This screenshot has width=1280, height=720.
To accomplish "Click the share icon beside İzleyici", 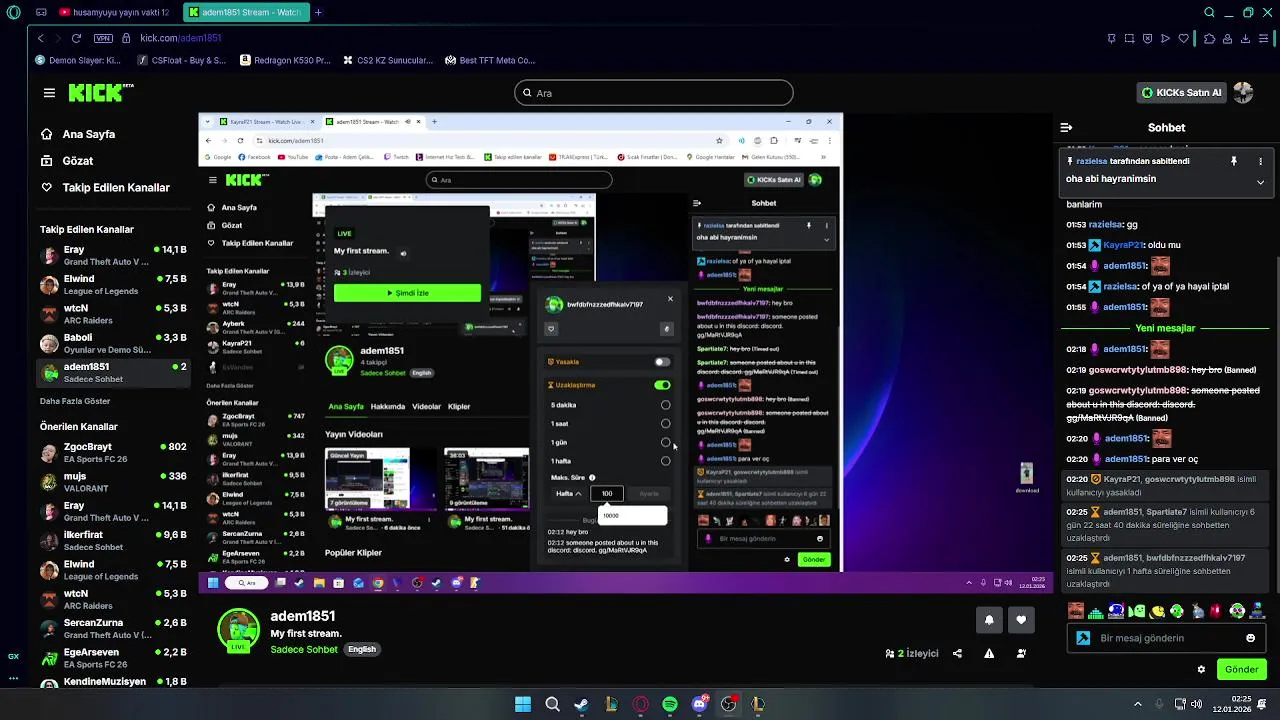I will 958,654.
